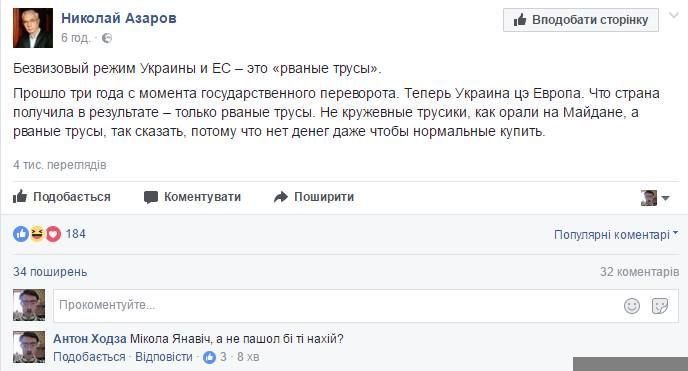Expand the Популярні коментарі sort dropdown
This screenshot has width=688, height=371.
616,235
